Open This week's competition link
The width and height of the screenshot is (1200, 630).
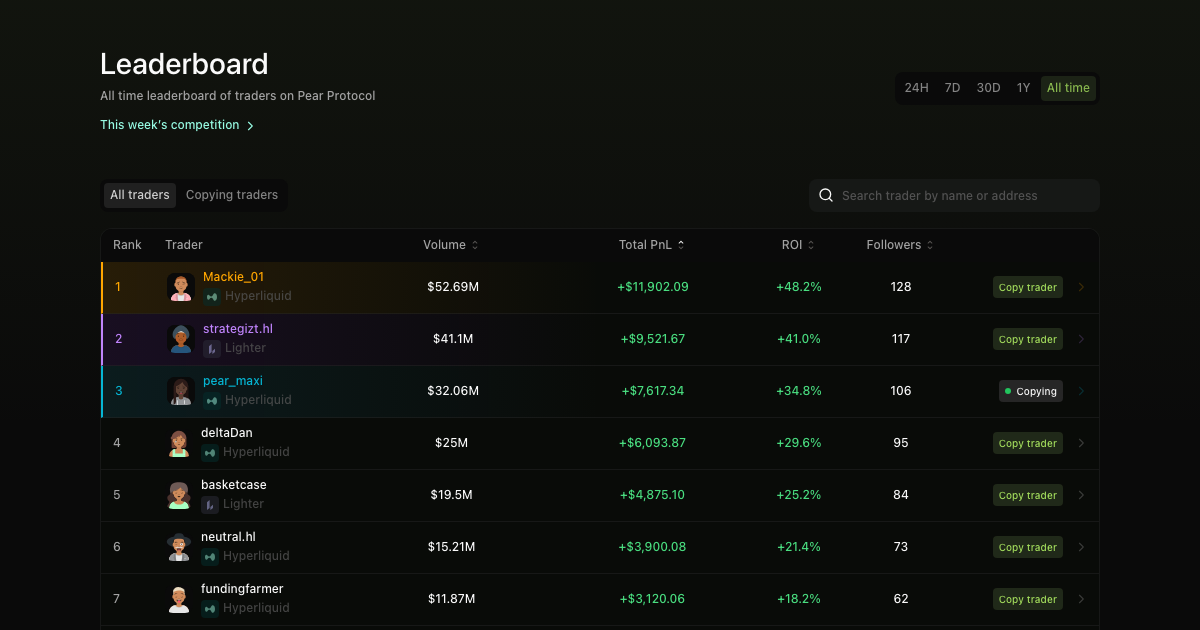[177, 125]
